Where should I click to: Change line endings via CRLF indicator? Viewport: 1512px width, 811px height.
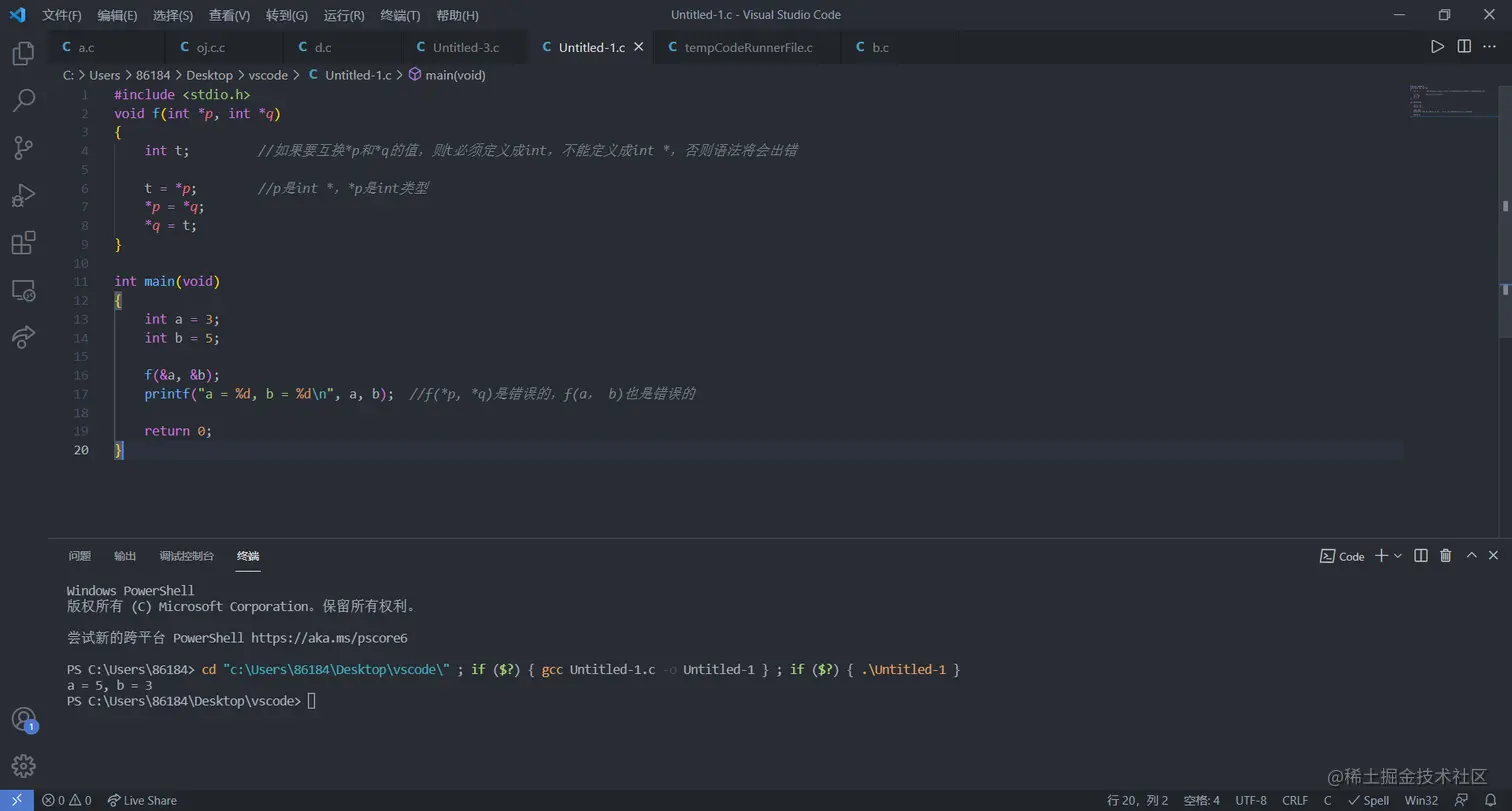1295,800
